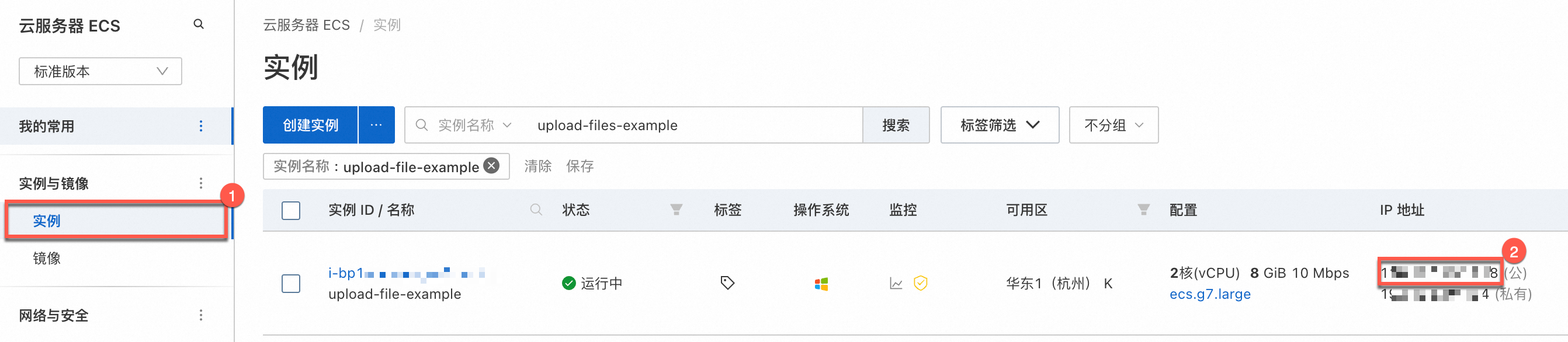This screenshot has width=1568, height=342.
Task: Toggle the select-all checkbox in table header
Action: coord(291,211)
